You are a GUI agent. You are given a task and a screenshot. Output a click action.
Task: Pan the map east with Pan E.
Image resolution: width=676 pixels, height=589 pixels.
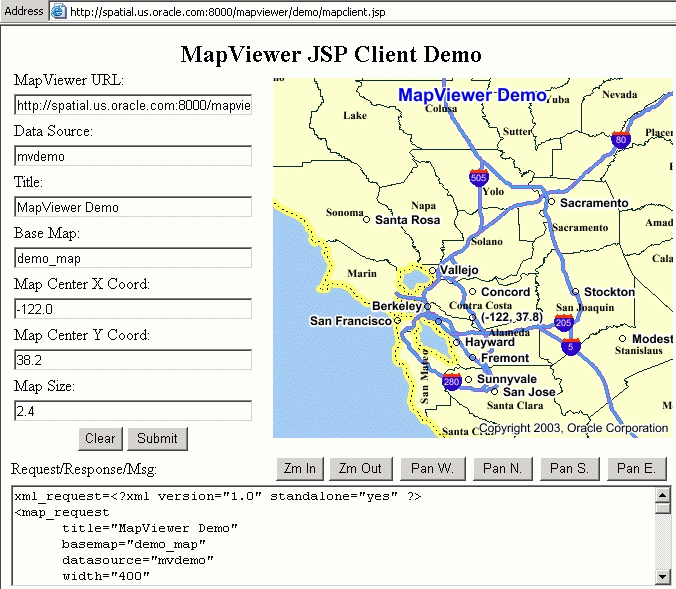636,468
